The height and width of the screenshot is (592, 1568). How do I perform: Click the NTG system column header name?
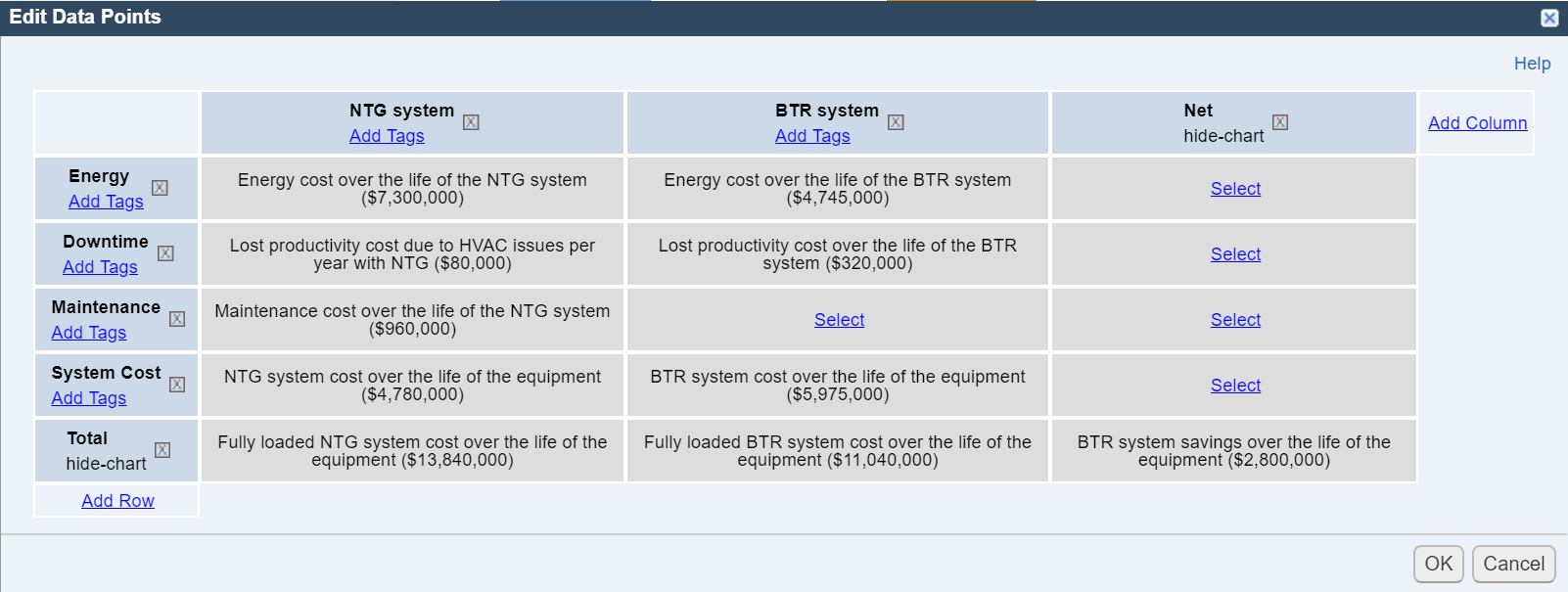pos(401,111)
